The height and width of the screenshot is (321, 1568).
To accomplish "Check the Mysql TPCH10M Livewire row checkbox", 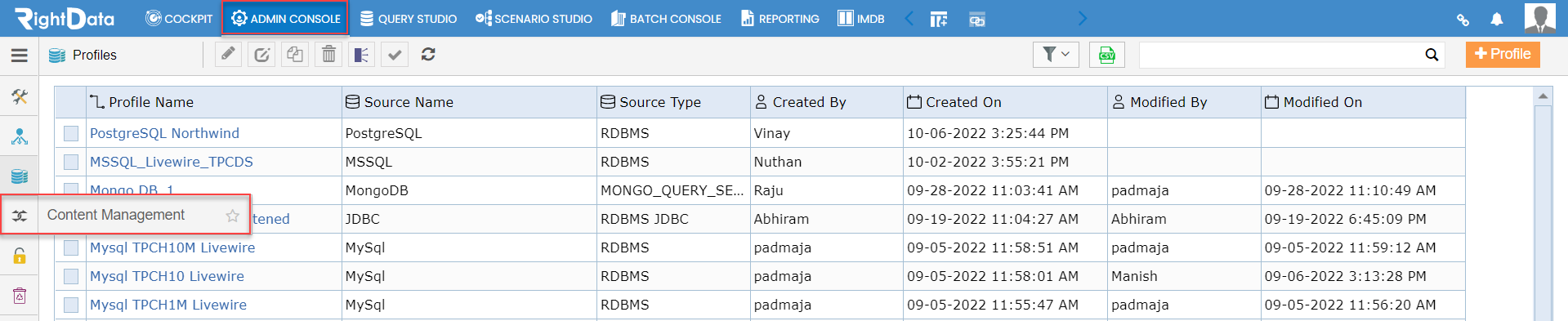I will tap(71, 247).
